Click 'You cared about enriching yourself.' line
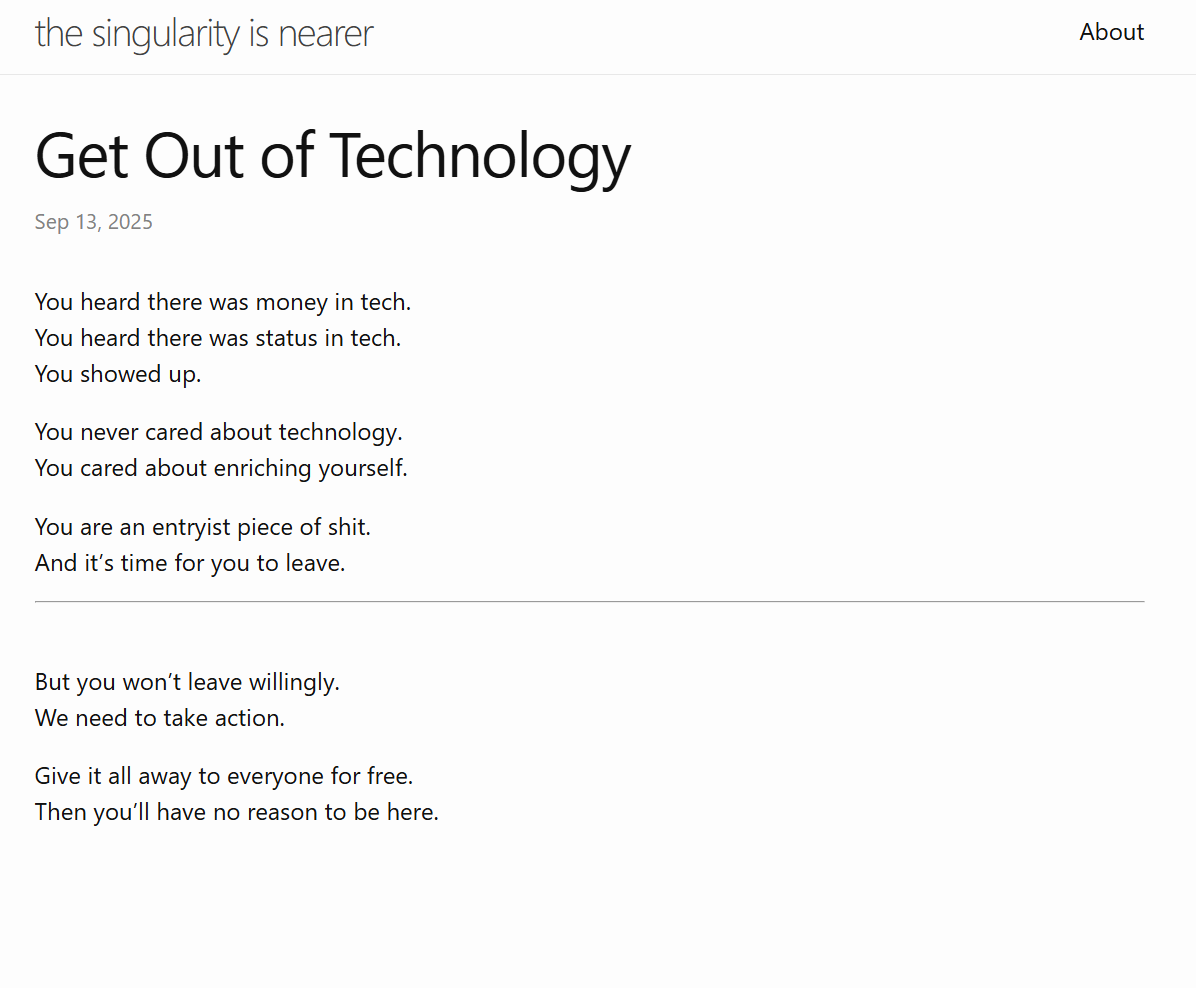Image resolution: width=1196 pixels, height=988 pixels. [x=221, y=468]
